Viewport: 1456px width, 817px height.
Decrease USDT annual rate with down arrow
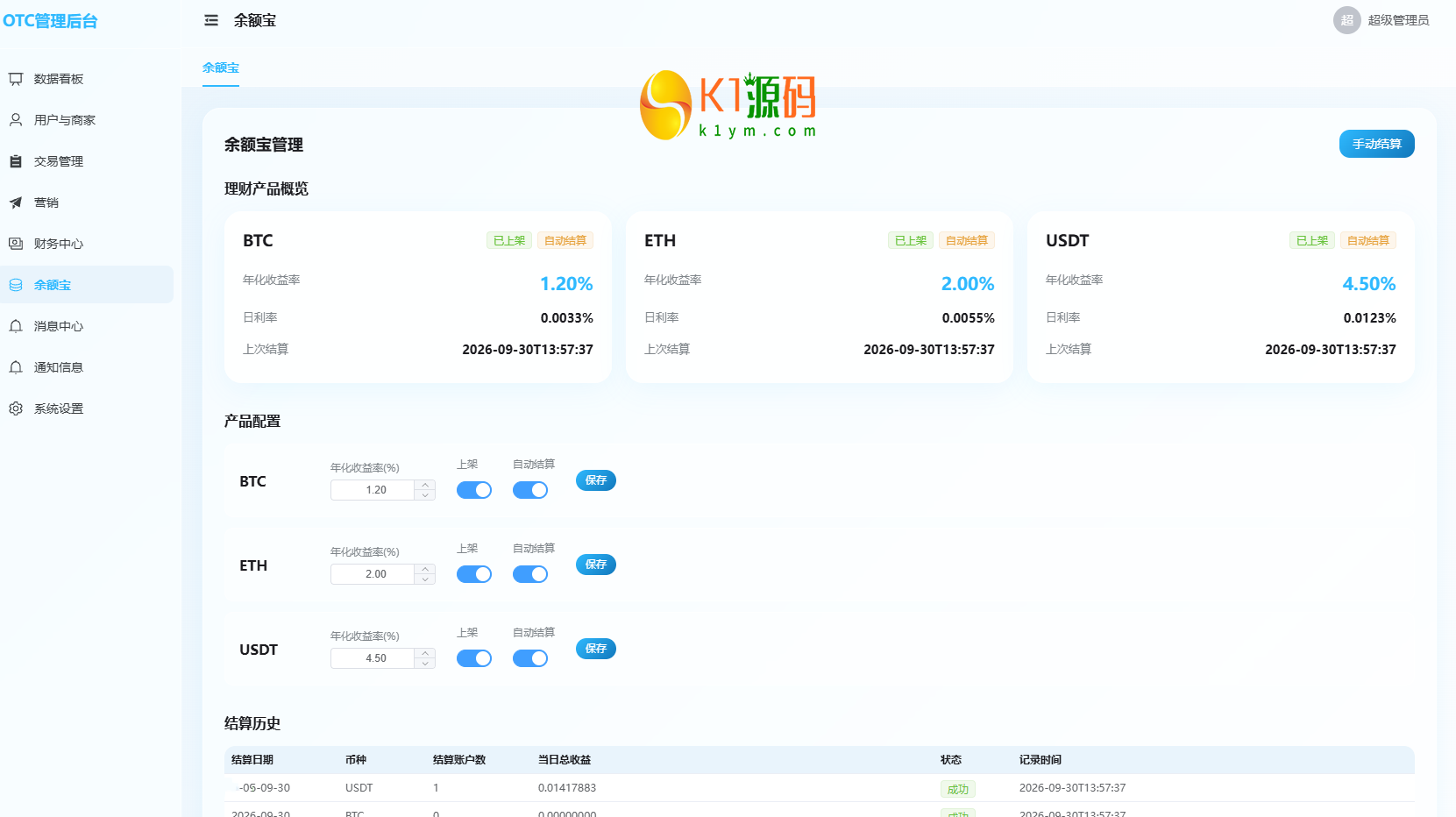(x=425, y=664)
